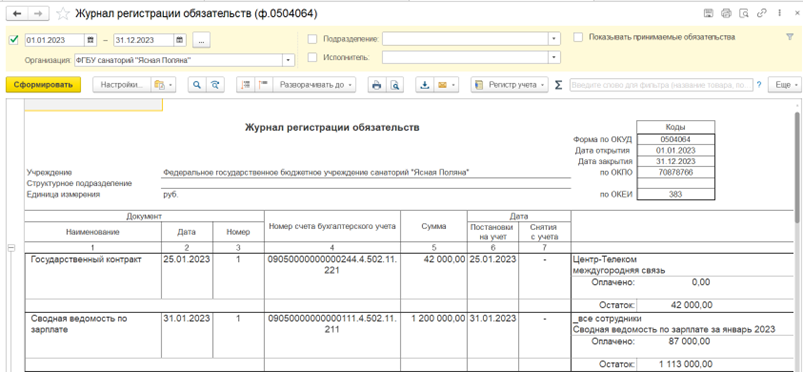Click the cancel search icon next to Find
Viewport: 803px width, 372px height.
pyautogui.click(x=215, y=86)
